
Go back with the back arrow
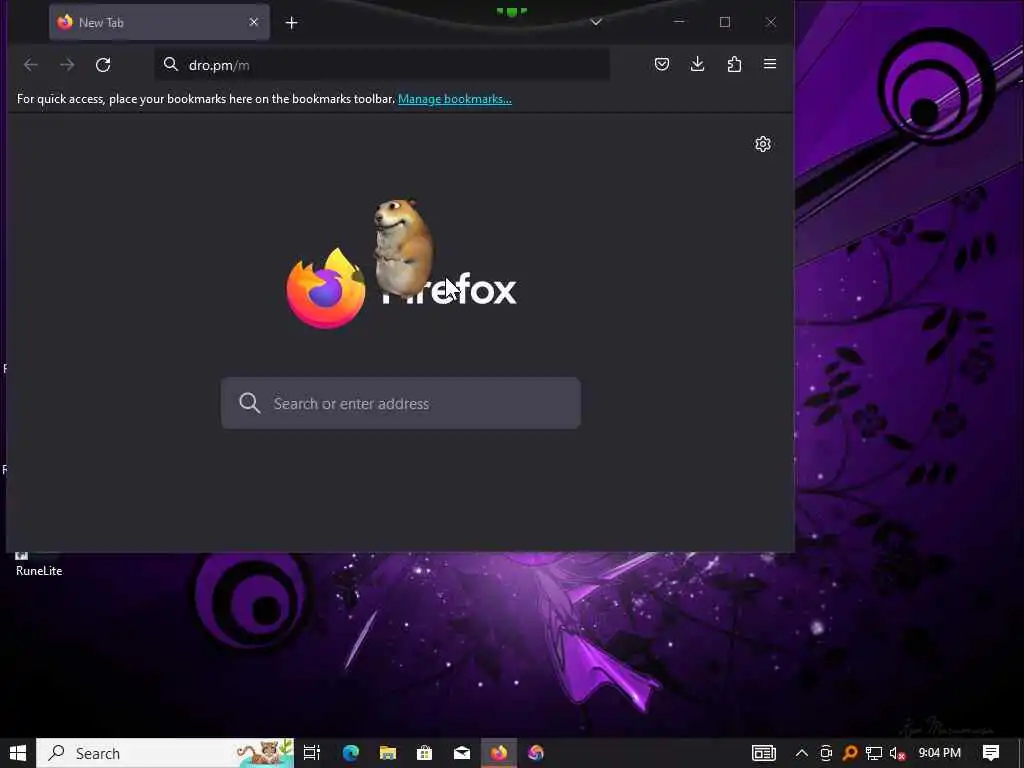(x=31, y=65)
